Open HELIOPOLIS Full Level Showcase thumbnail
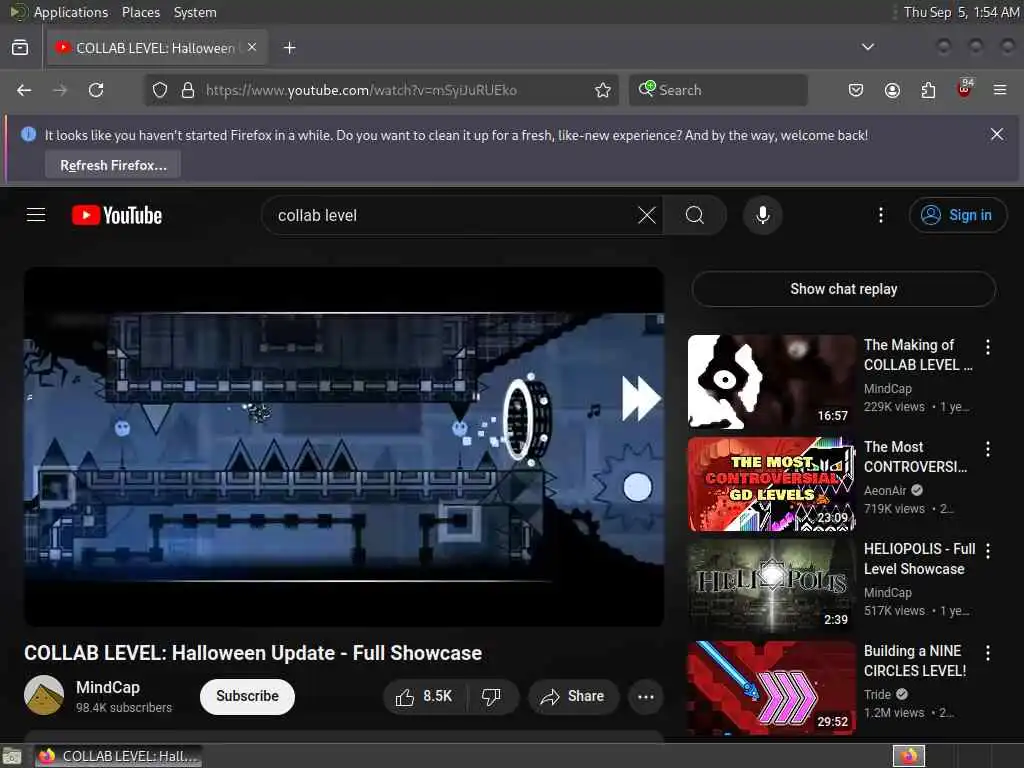 (x=771, y=586)
